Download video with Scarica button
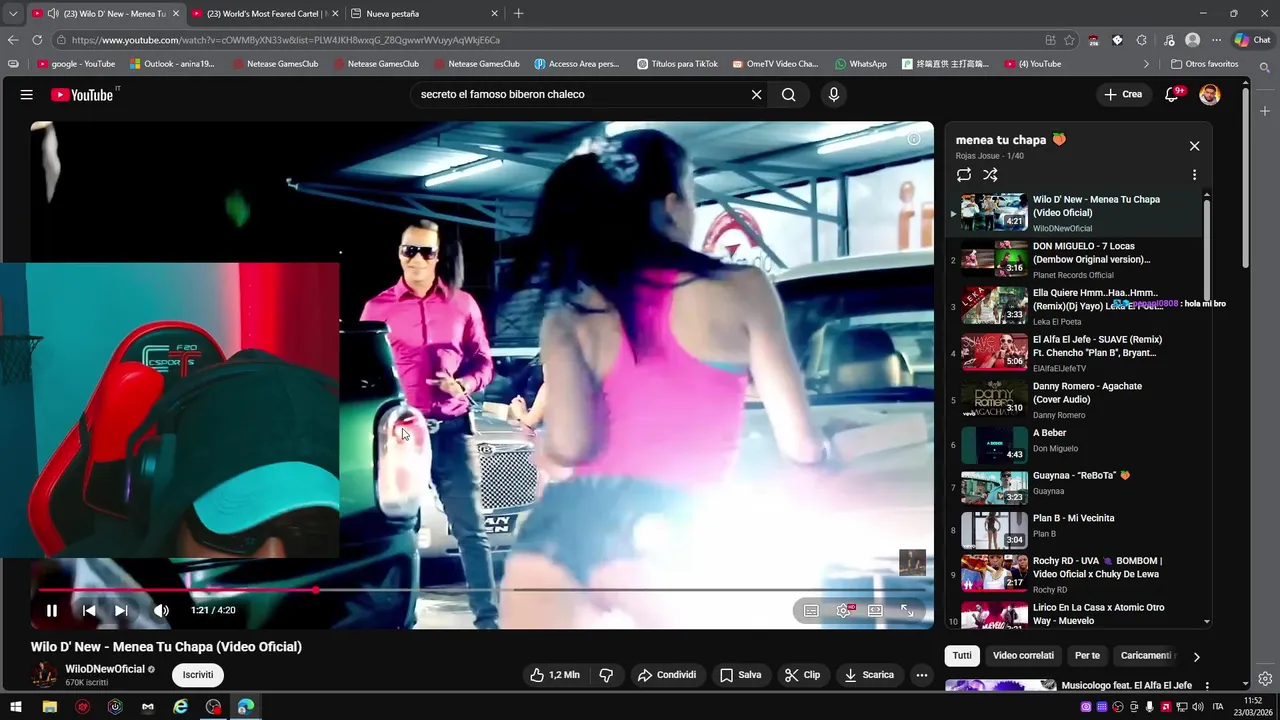The image size is (1280, 720). coord(869,675)
